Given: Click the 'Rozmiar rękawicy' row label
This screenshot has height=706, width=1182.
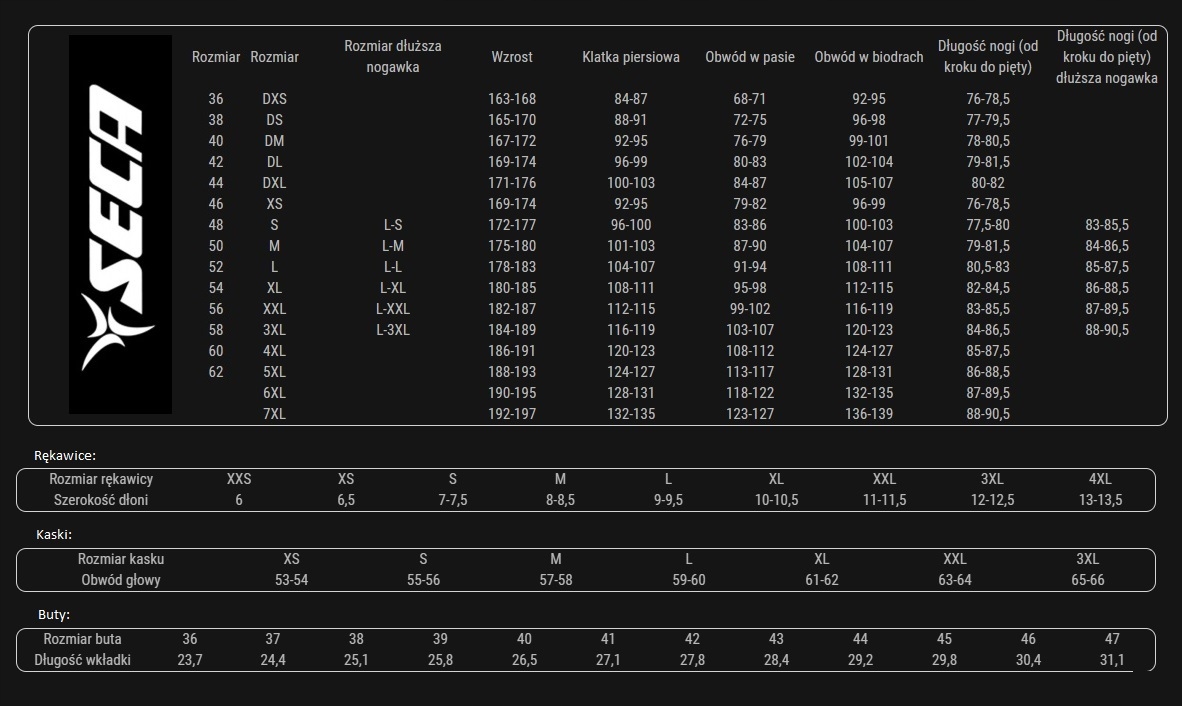Looking at the screenshot, I should [101, 478].
